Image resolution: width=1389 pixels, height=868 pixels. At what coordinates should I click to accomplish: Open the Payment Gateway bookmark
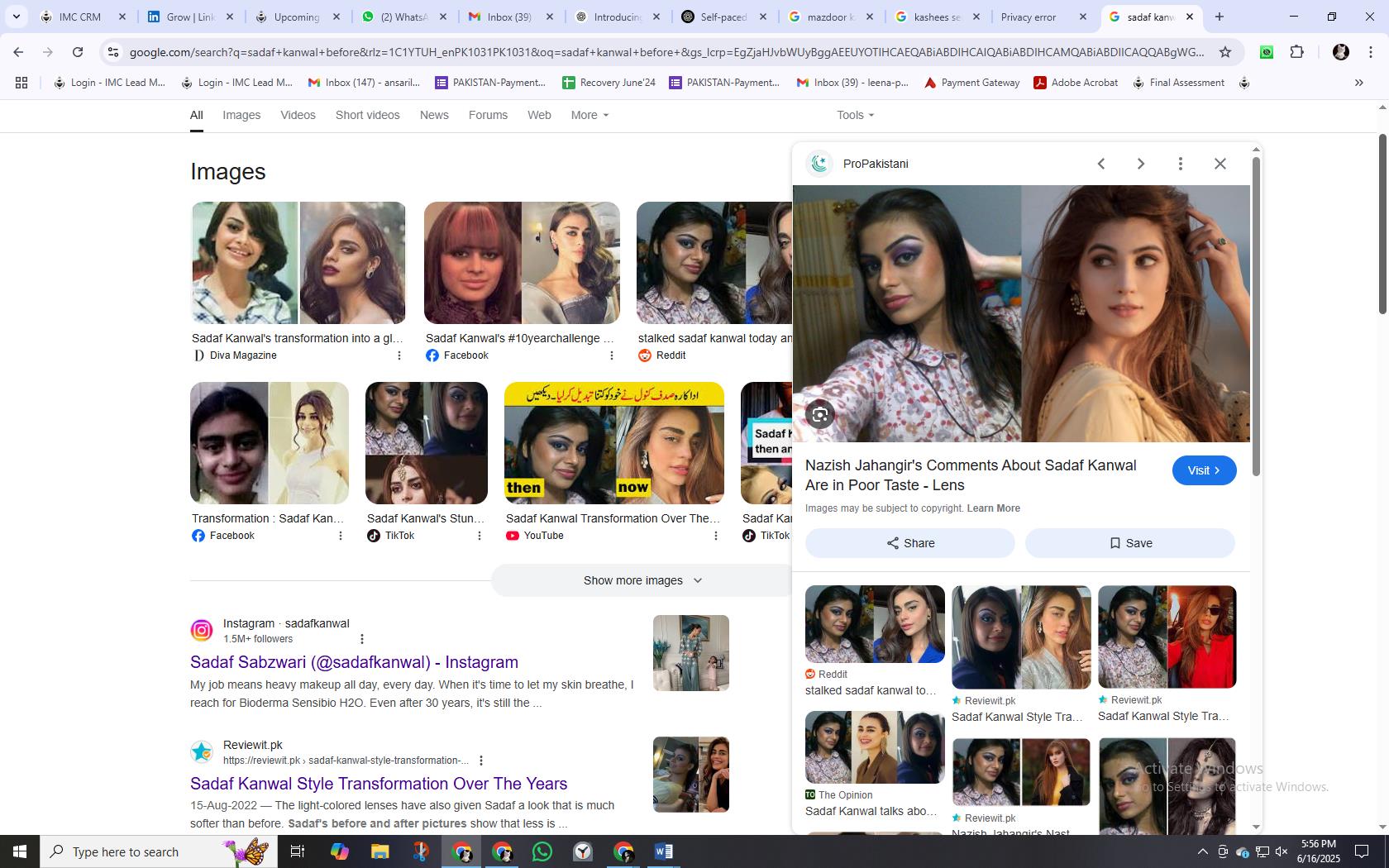point(971,83)
